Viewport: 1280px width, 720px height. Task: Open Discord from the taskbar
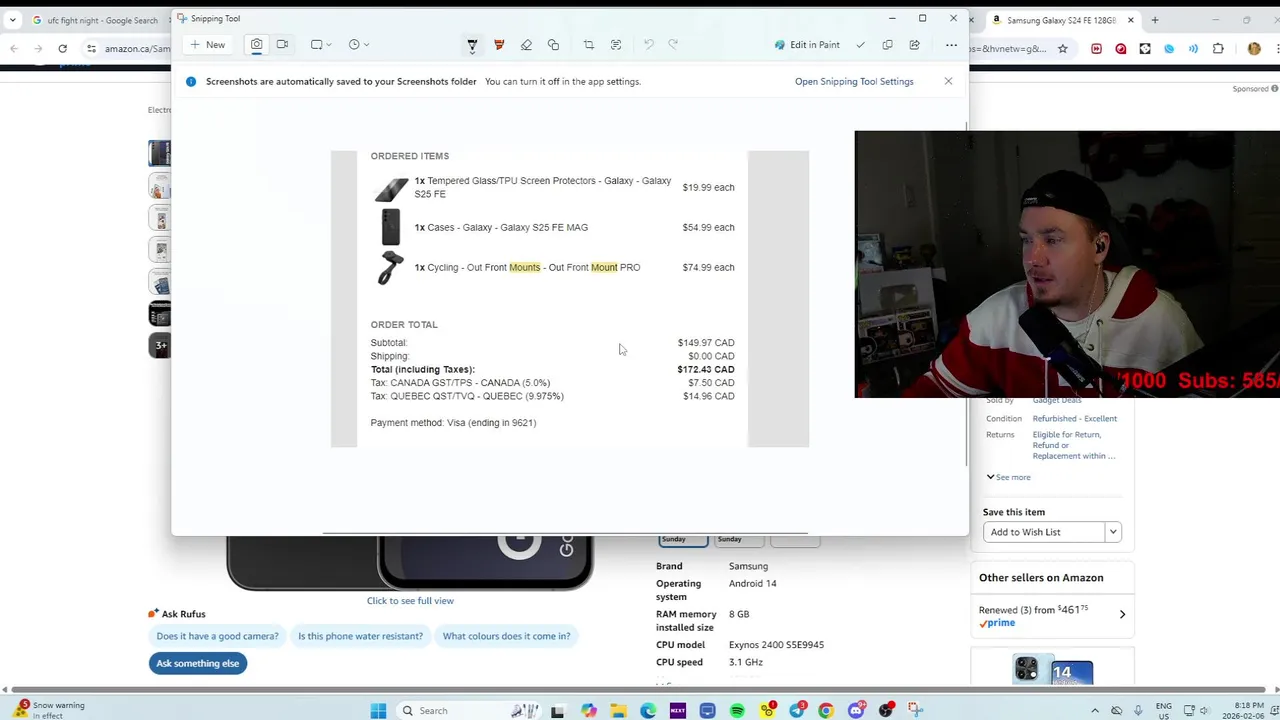click(856, 711)
